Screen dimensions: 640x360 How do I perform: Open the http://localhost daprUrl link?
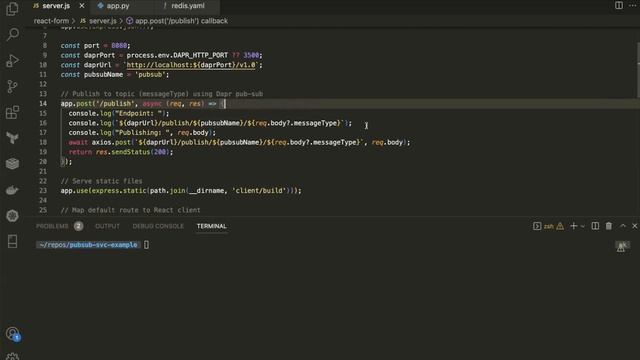click(x=191, y=65)
